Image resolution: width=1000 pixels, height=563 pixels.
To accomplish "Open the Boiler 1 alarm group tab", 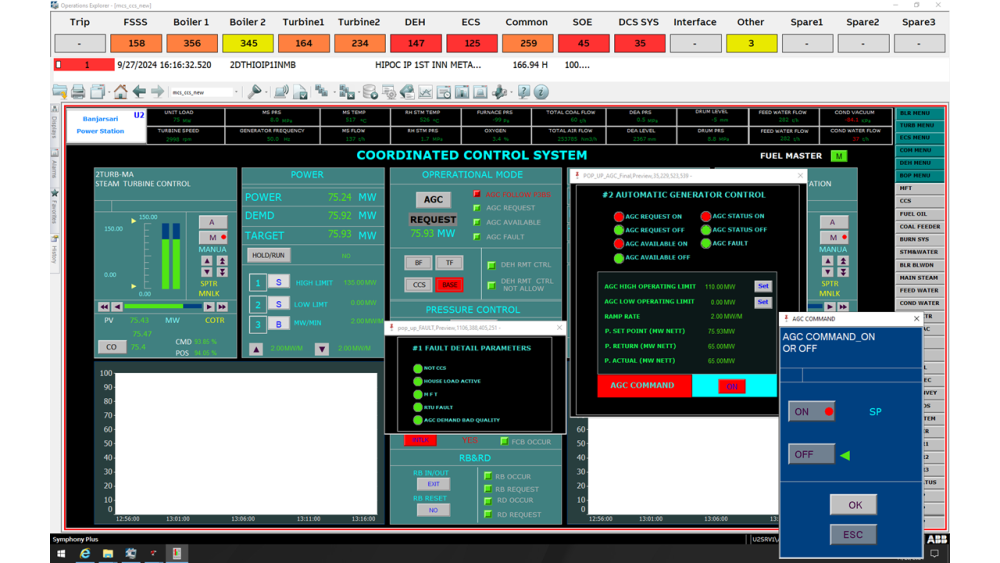I will pyautogui.click(x=191, y=43).
